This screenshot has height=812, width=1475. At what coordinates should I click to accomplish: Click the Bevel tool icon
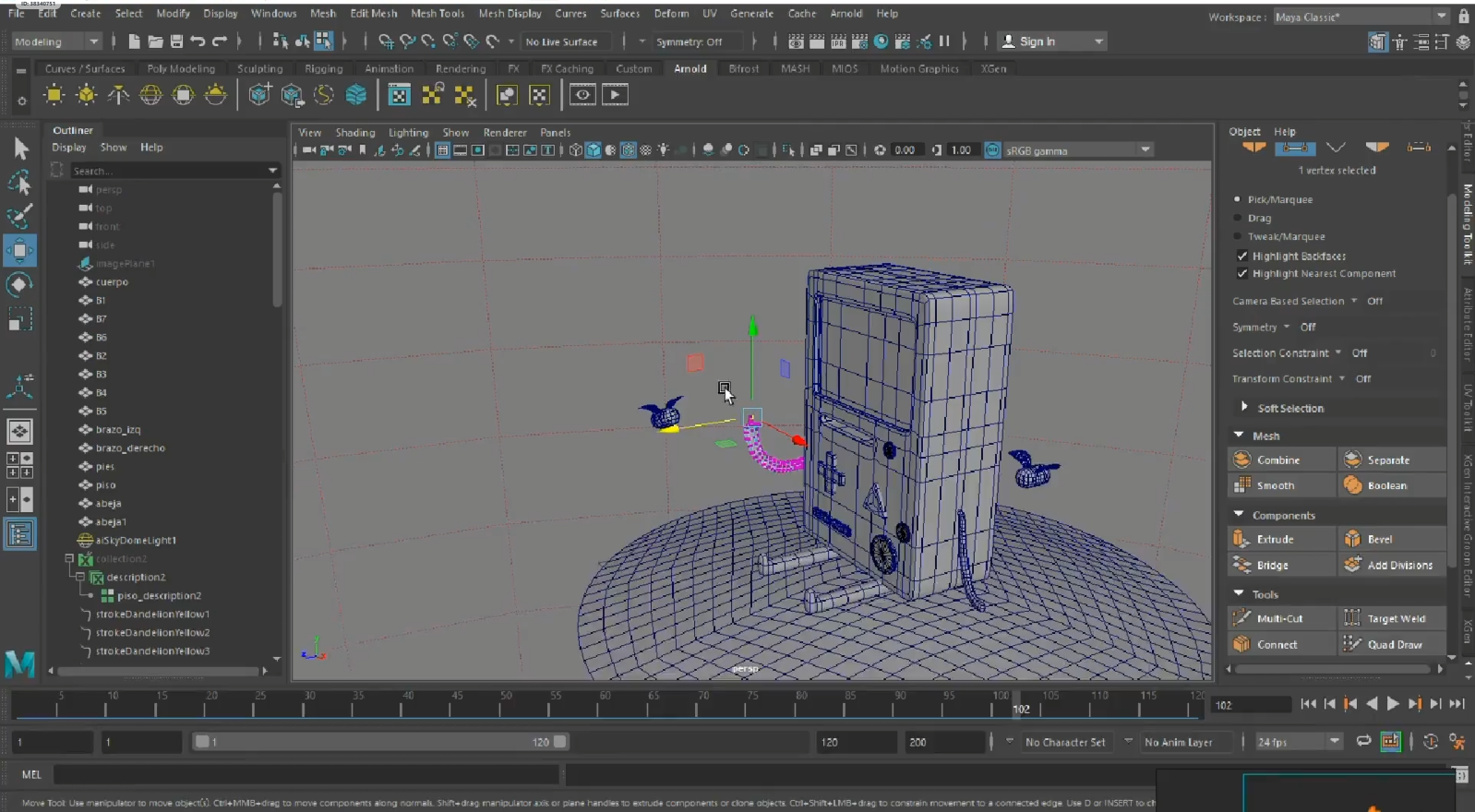coord(1353,539)
